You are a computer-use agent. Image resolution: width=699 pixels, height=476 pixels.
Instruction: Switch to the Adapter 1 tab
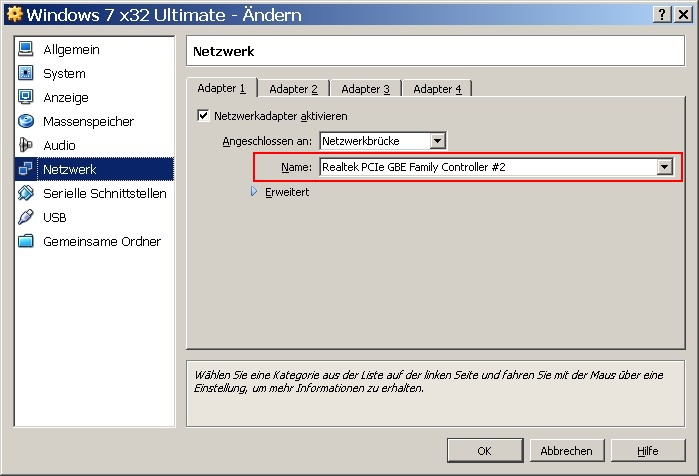click(x=222, y=88)
